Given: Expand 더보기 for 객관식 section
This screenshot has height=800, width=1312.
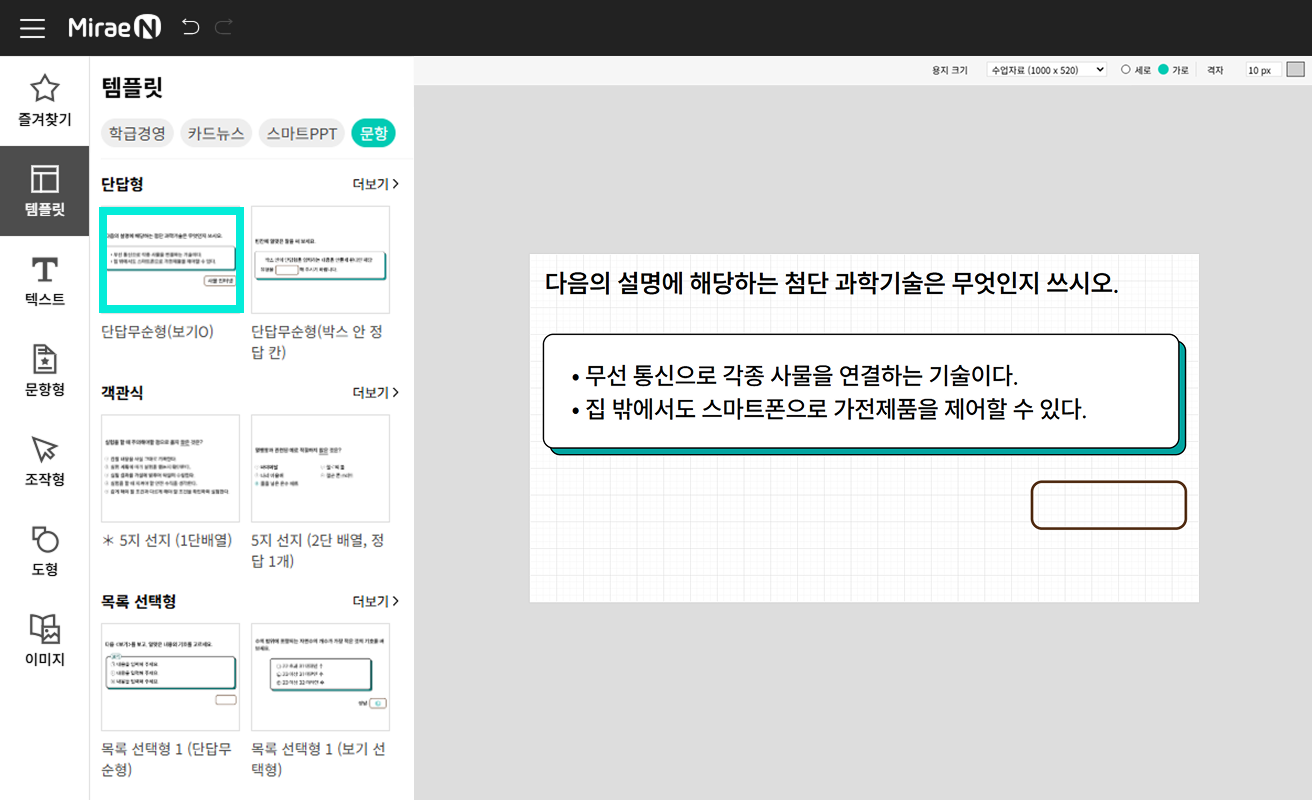Looking at the screenshot, I should [x=375, y=393].
